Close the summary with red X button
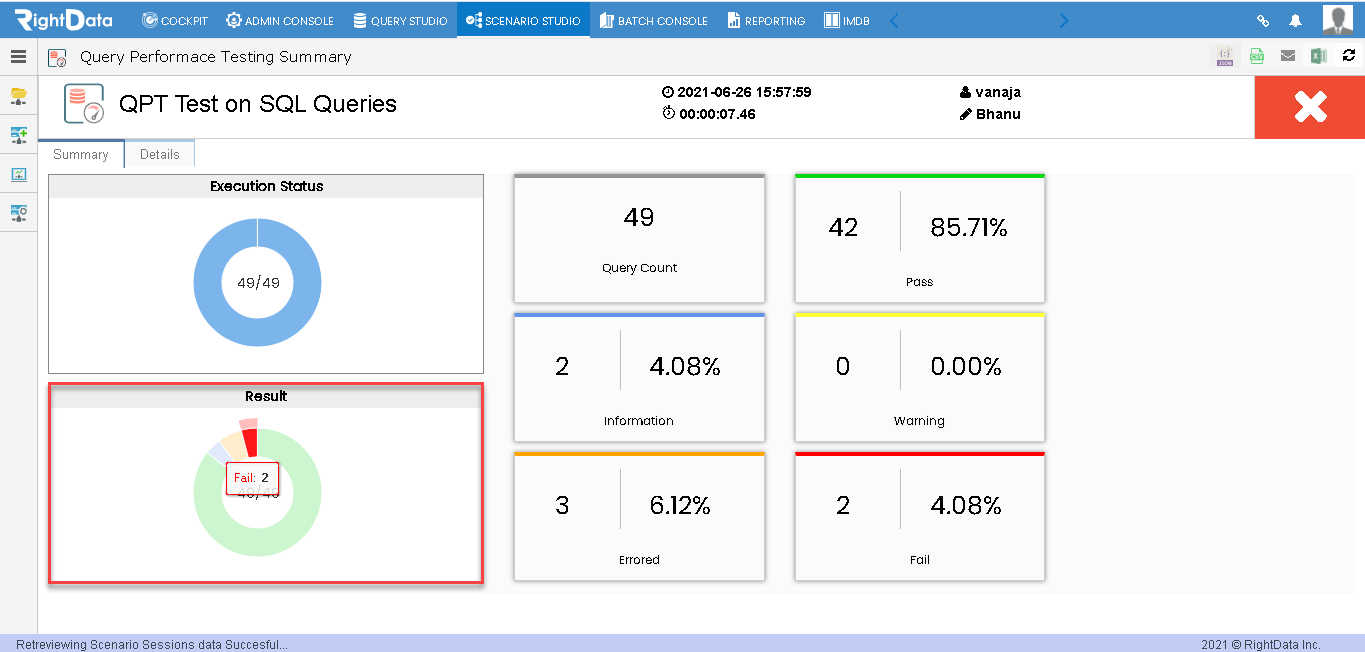This screenshot has height=652, width=1365. tap(1310, 107)
